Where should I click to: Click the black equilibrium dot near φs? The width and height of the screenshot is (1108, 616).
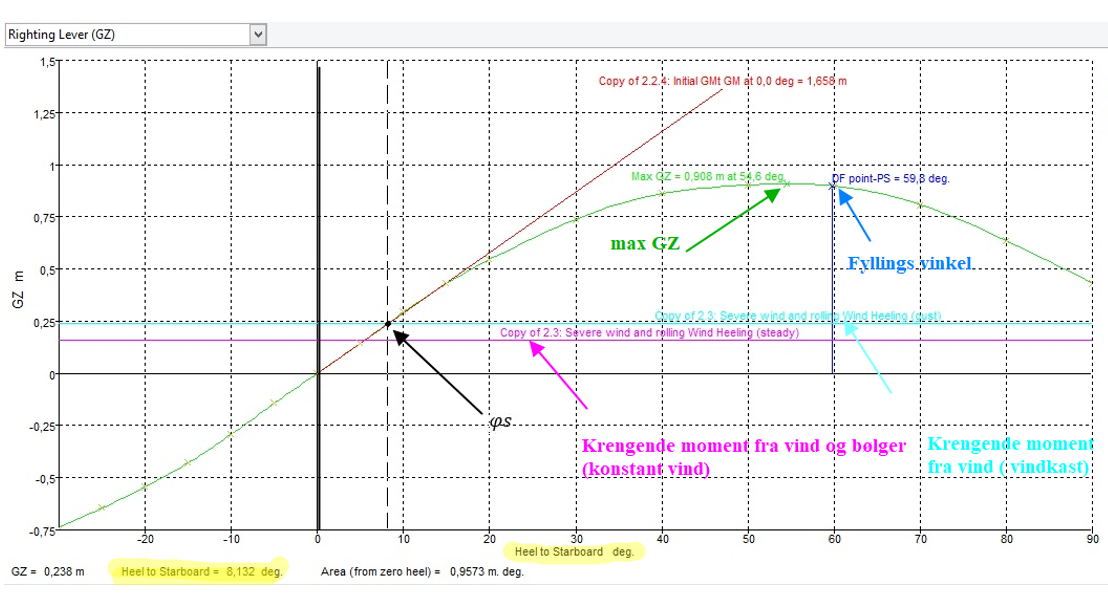click(388, 324)
